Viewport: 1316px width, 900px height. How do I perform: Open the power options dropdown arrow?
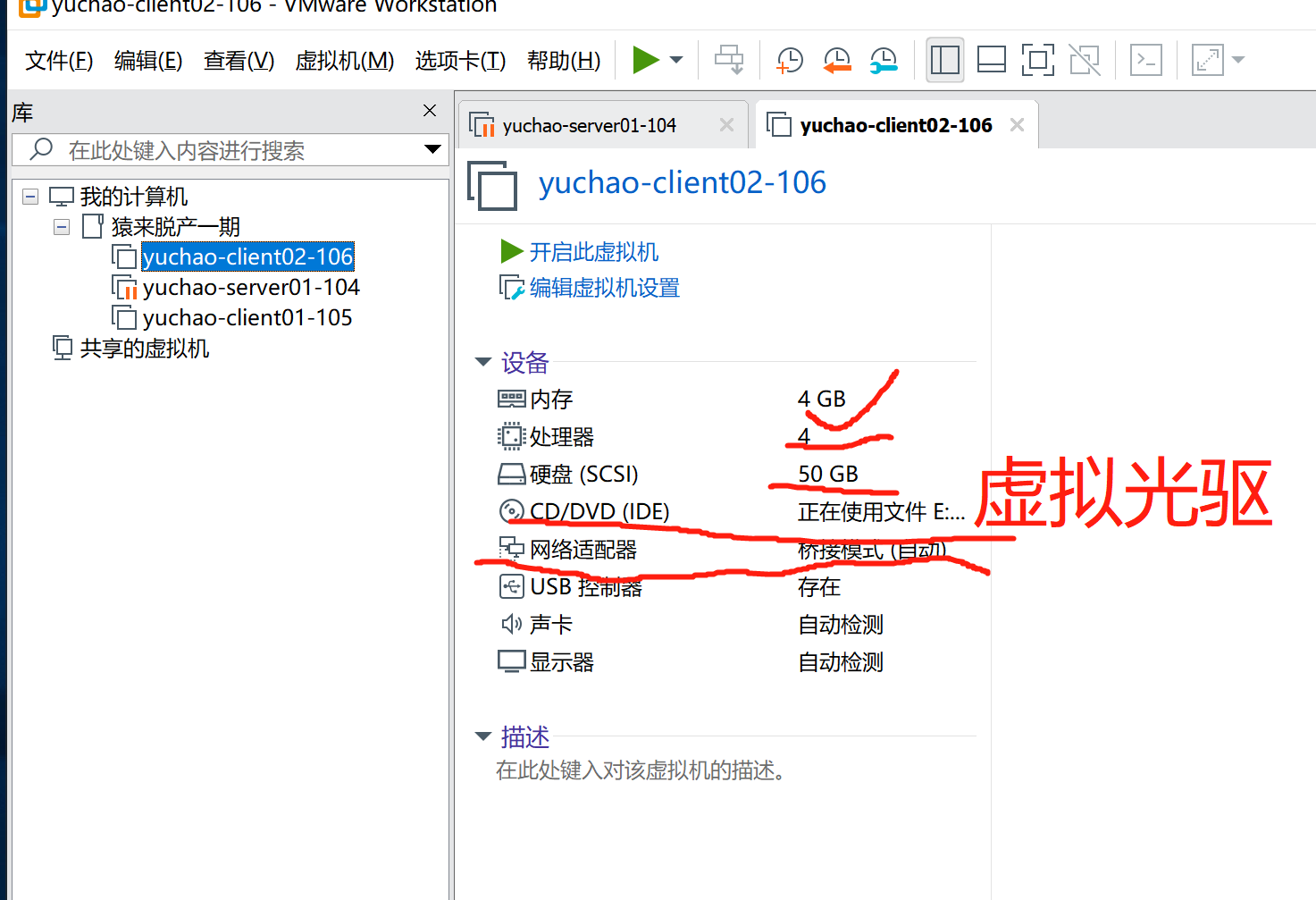click(x=676, y=60)
